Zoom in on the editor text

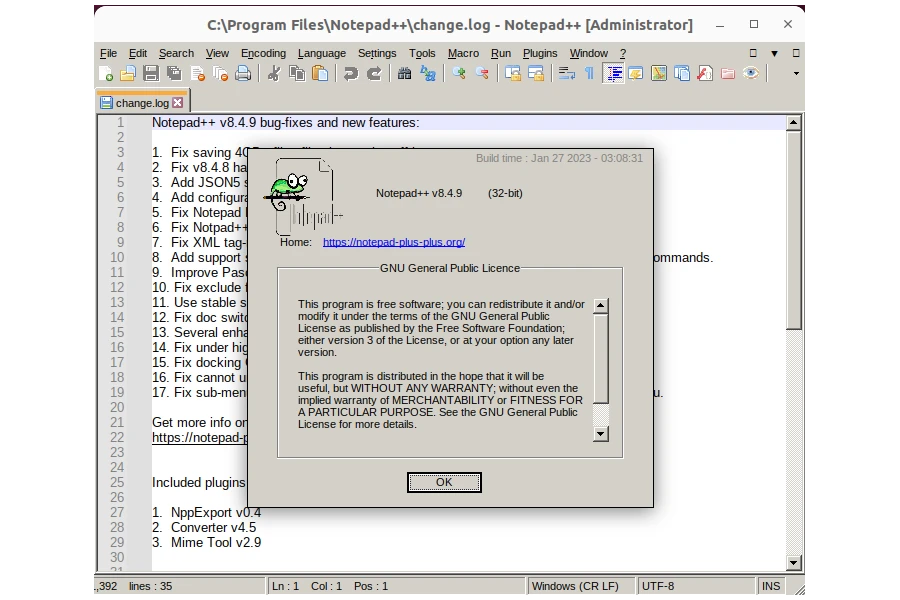coord(458,73)
